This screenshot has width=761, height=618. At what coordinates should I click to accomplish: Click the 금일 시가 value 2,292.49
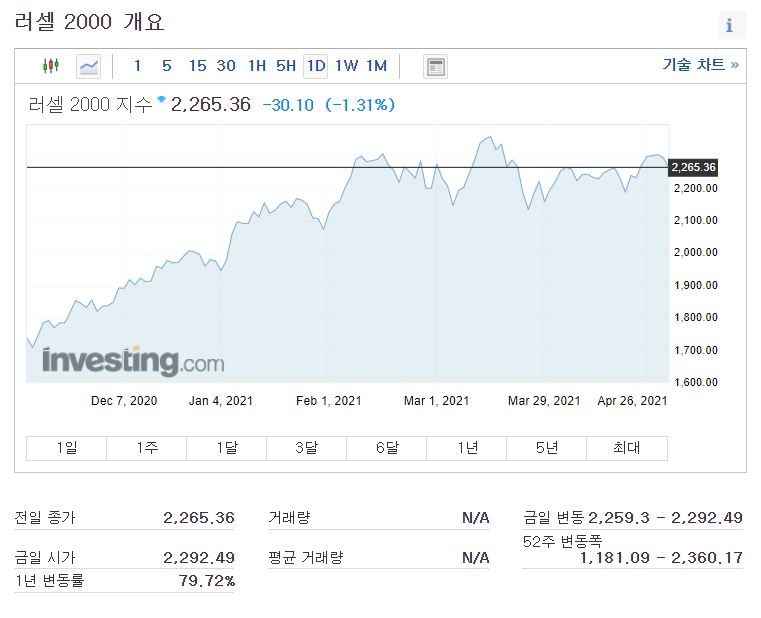(199, 557)
